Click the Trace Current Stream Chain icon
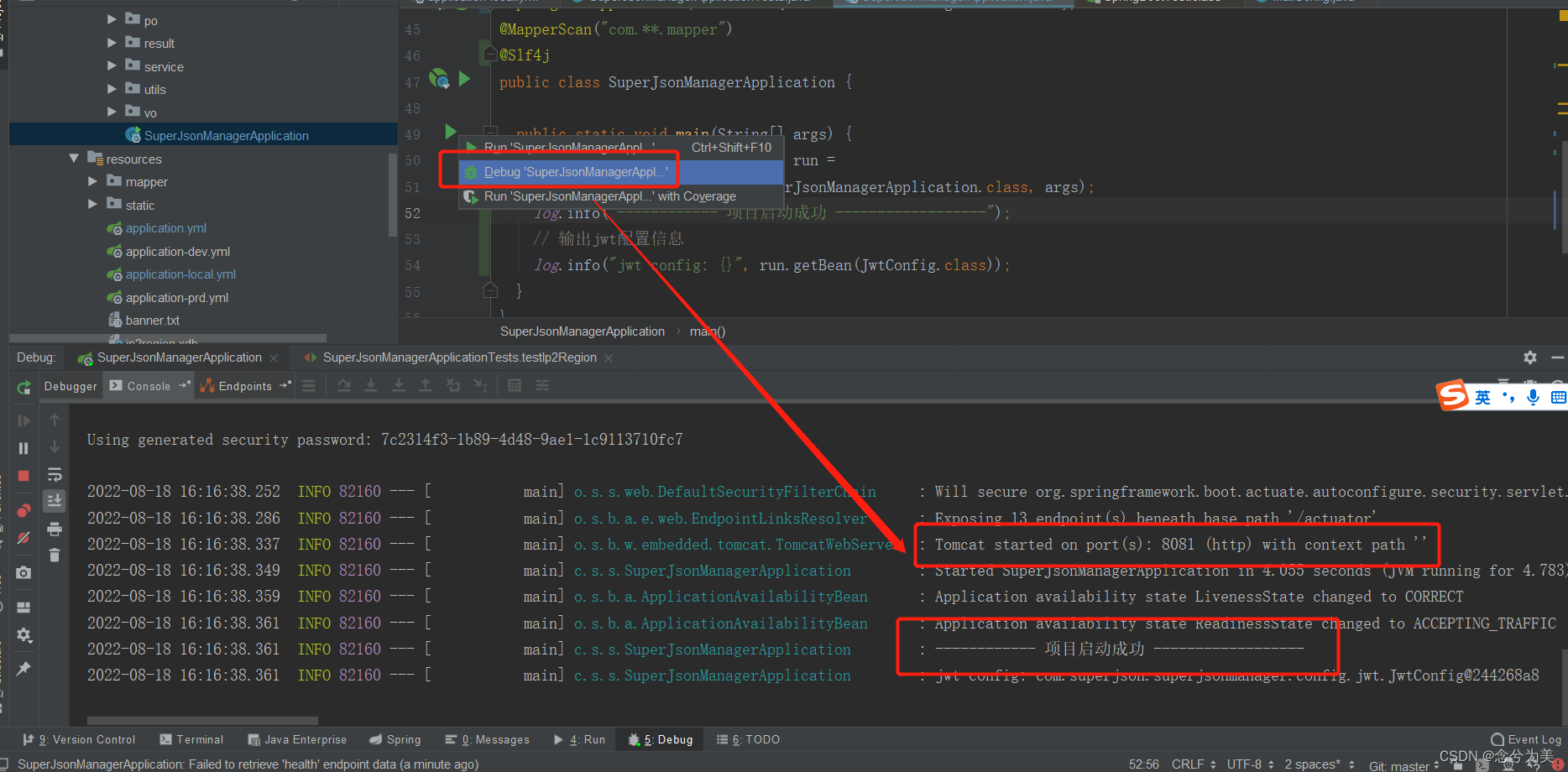This screenshot has width=1568, height=772. 542,385
